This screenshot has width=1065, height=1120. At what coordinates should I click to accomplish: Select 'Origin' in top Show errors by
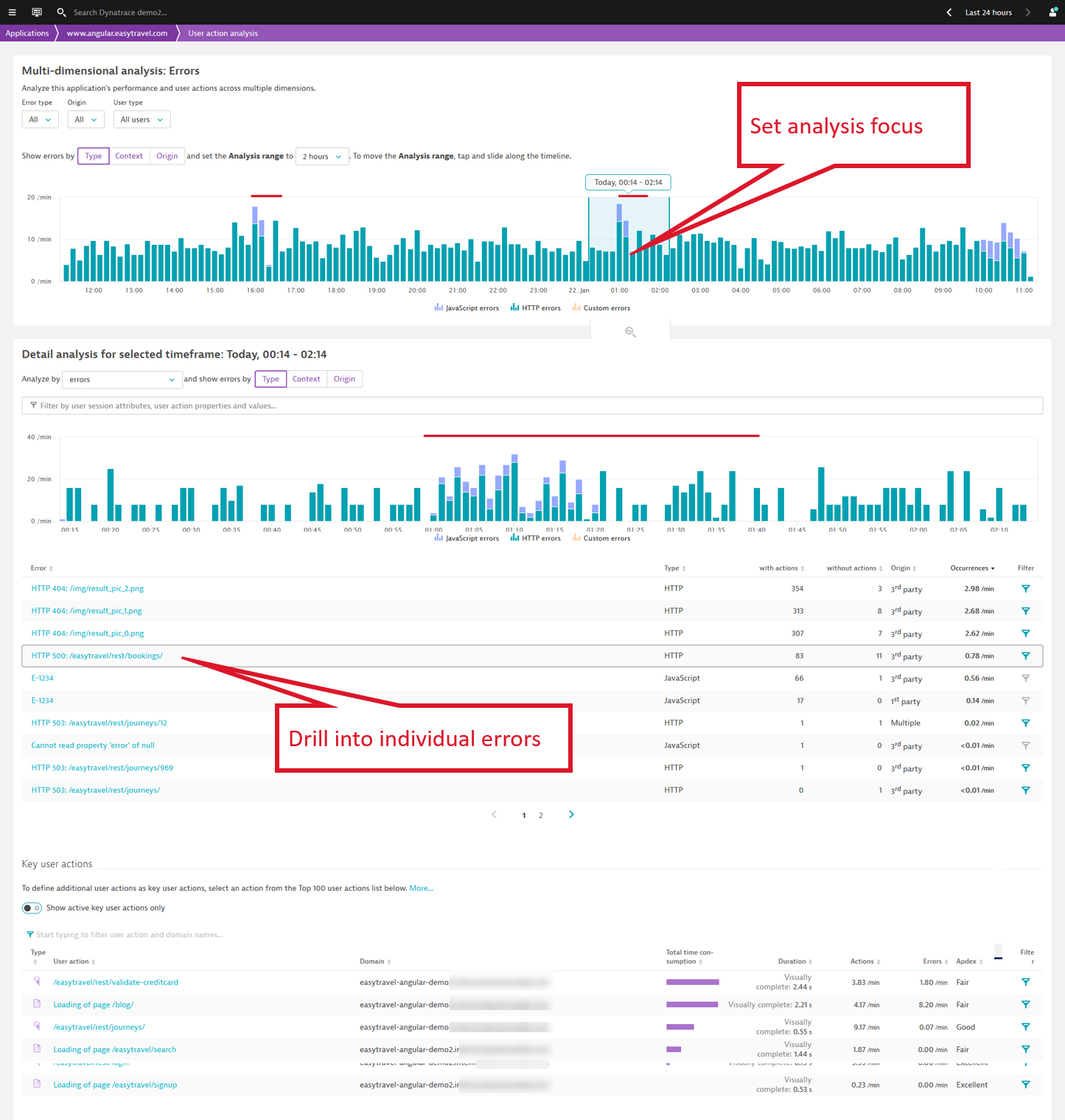pos(167,156)
